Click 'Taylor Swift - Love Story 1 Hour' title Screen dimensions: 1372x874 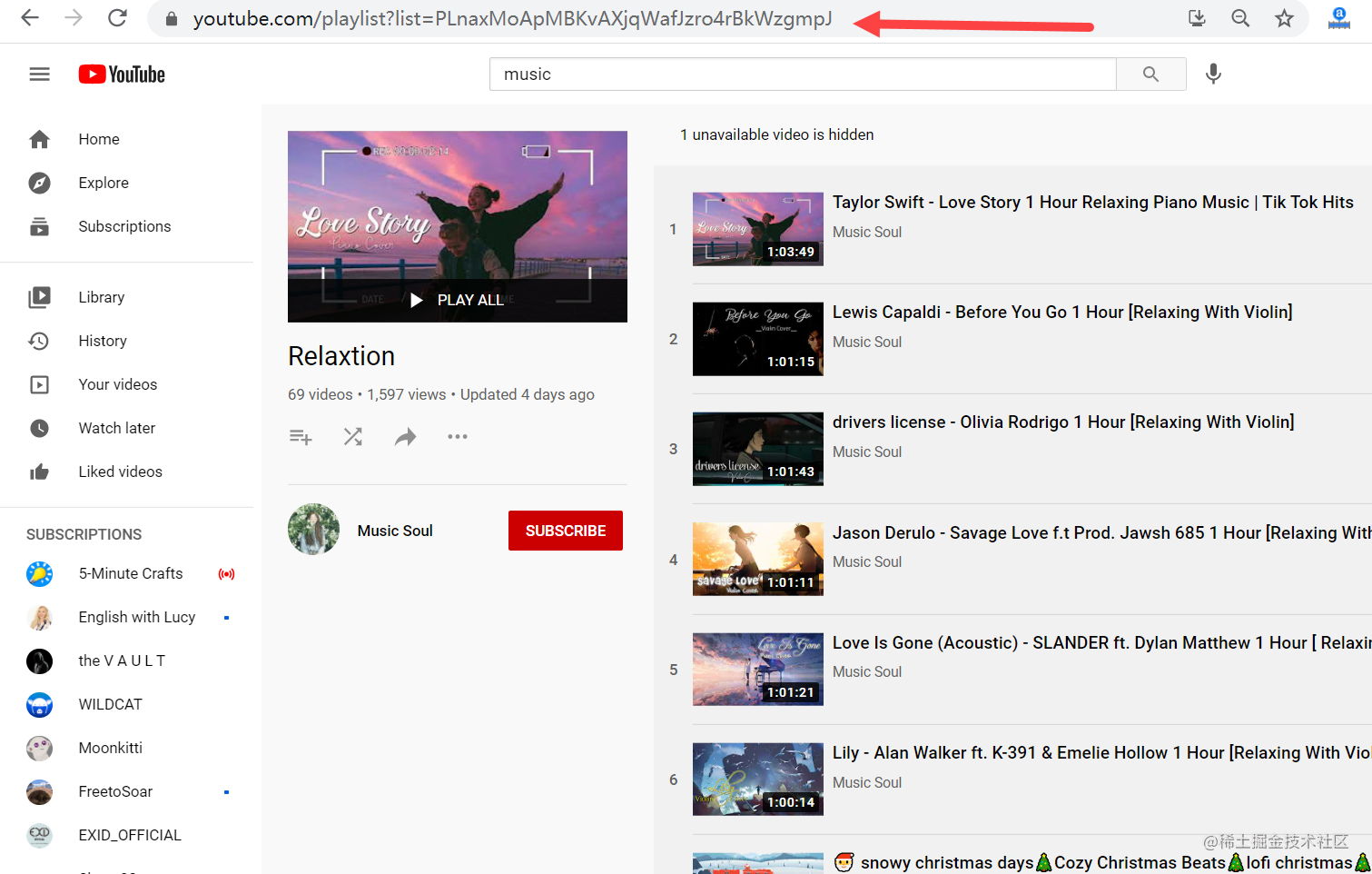[1093, 203]
